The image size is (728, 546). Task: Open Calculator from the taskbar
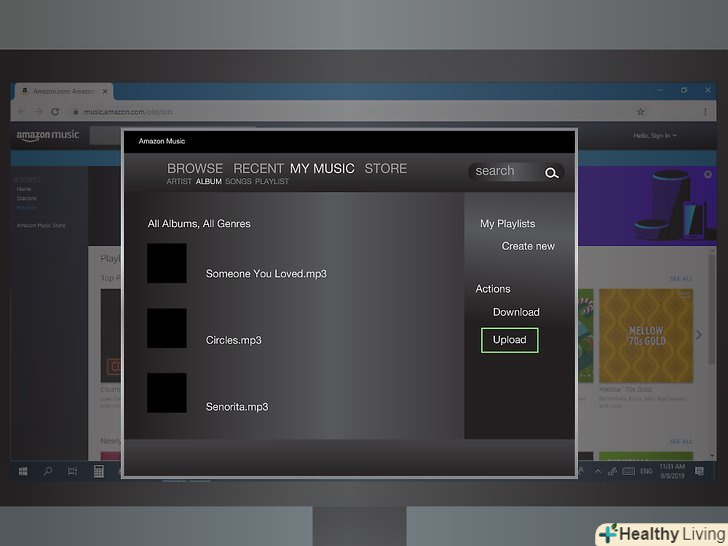point(98,471)
